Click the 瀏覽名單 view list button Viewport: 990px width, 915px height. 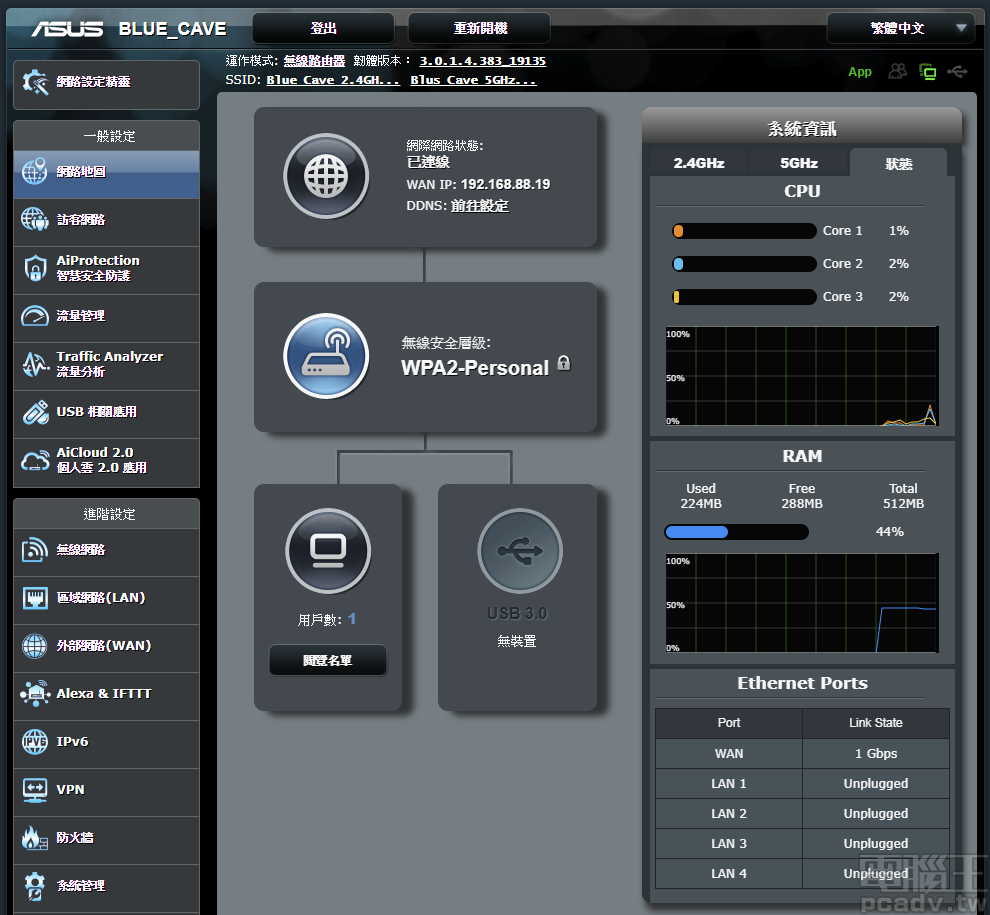point(327,661)
